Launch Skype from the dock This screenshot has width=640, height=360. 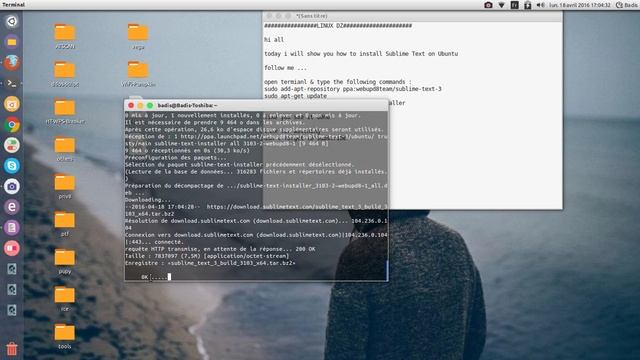click(x=11, y=166)
